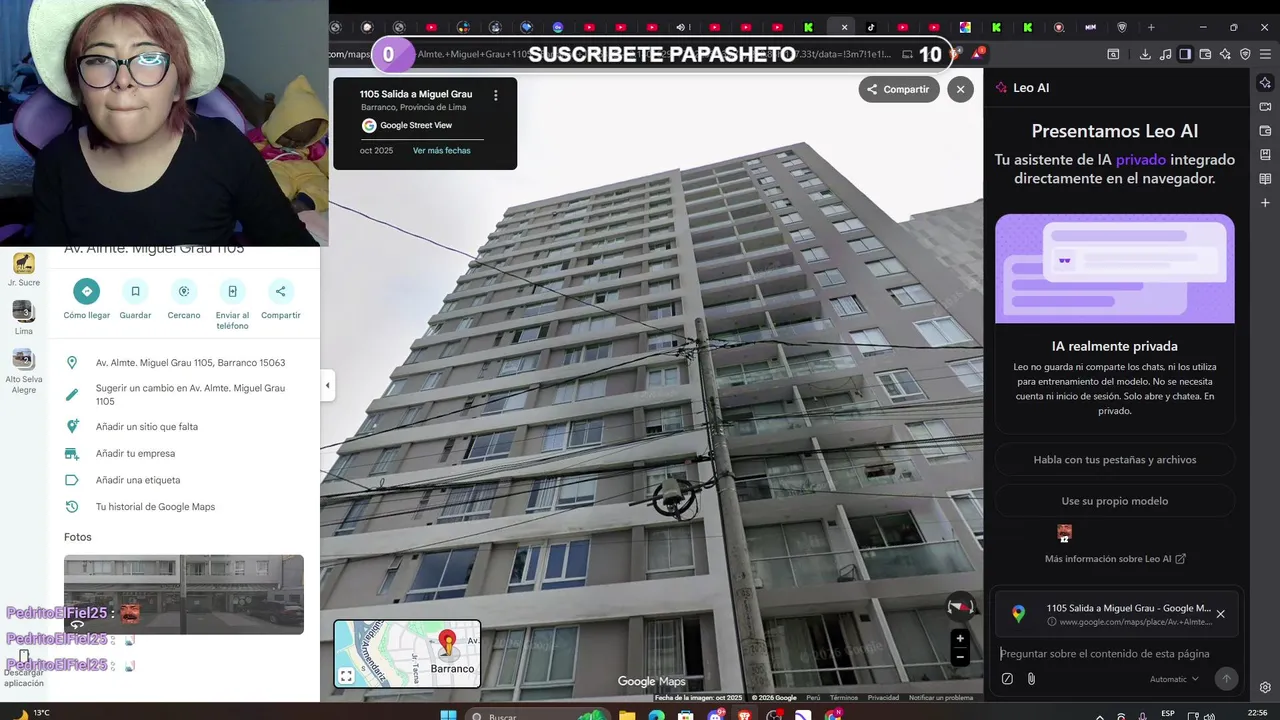
Task: Open Brave Talk video call sidebar icon
Action: pyautogui.click(x=1265, y=107)
